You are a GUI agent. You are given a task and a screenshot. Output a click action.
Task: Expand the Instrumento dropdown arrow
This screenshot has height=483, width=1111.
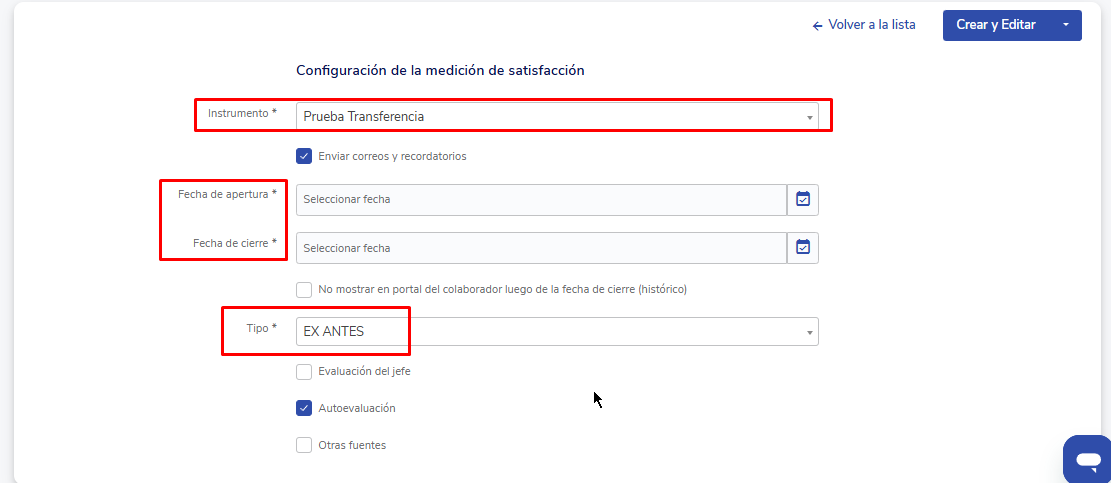pos(809,117)
